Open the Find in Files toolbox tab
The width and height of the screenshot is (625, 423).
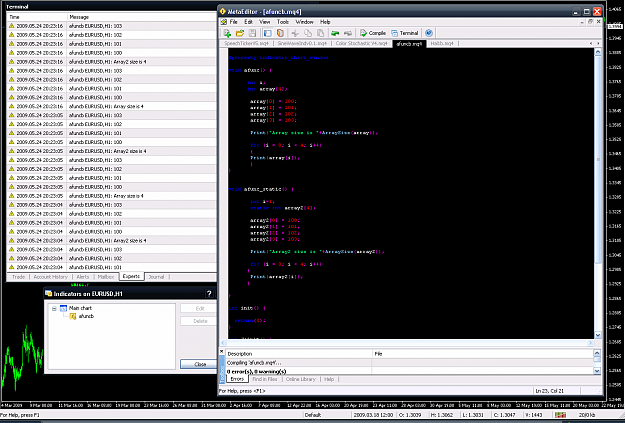tap(265, 379)
